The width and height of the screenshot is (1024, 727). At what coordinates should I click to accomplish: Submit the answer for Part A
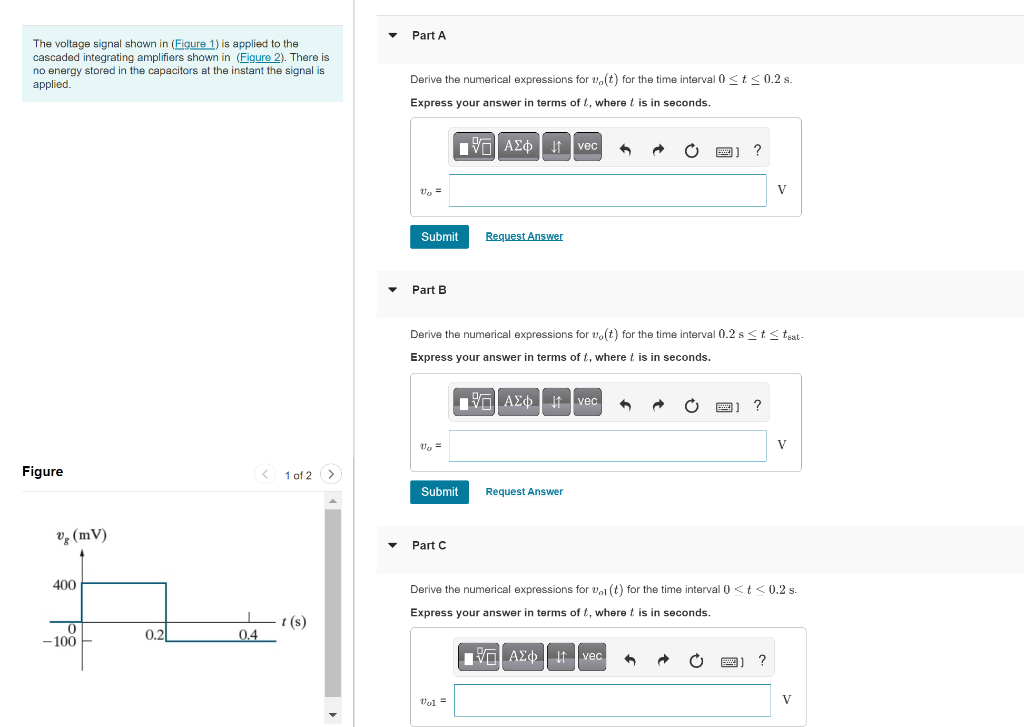(439, 236)
